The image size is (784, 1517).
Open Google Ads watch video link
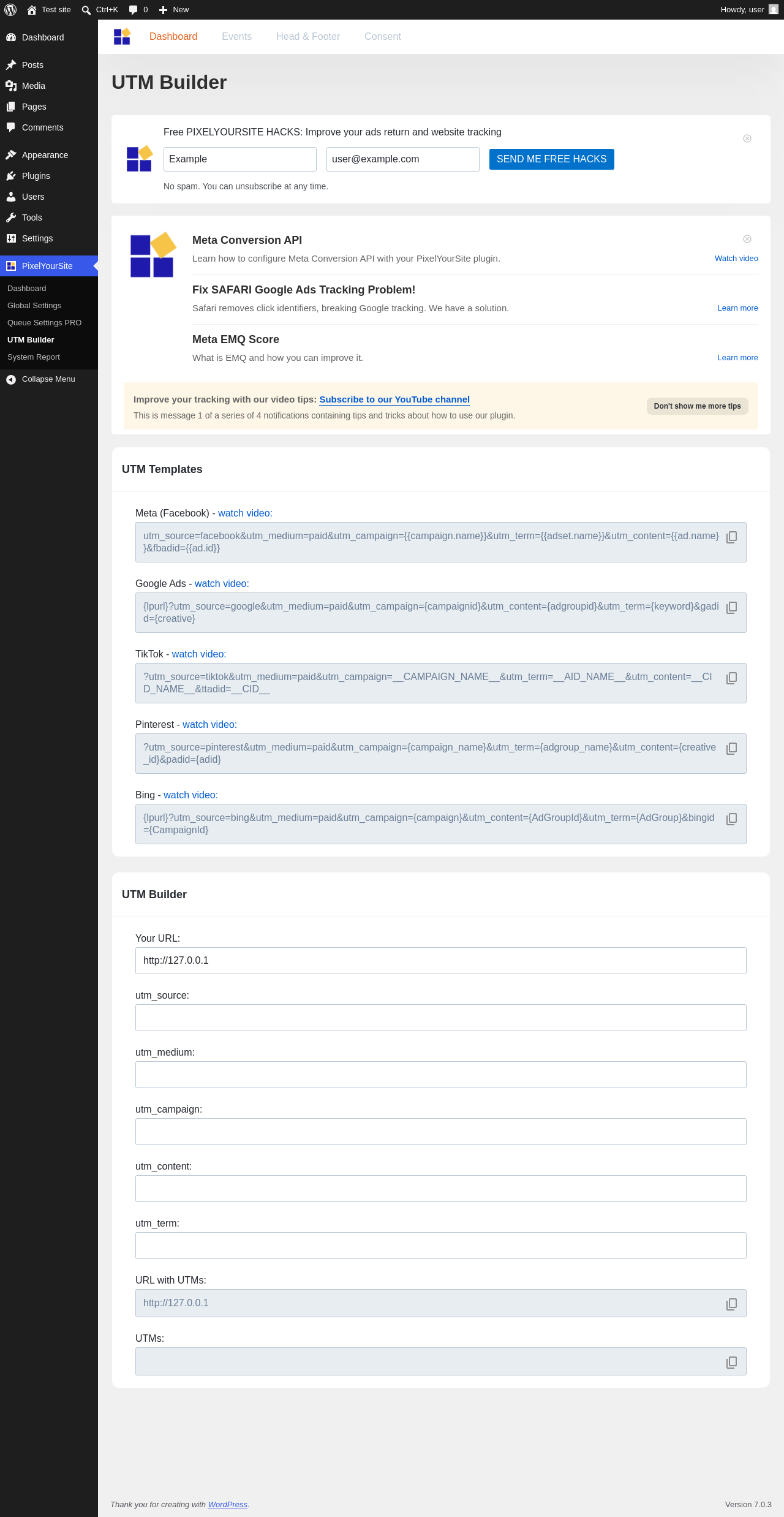click(x=222, y=584)
